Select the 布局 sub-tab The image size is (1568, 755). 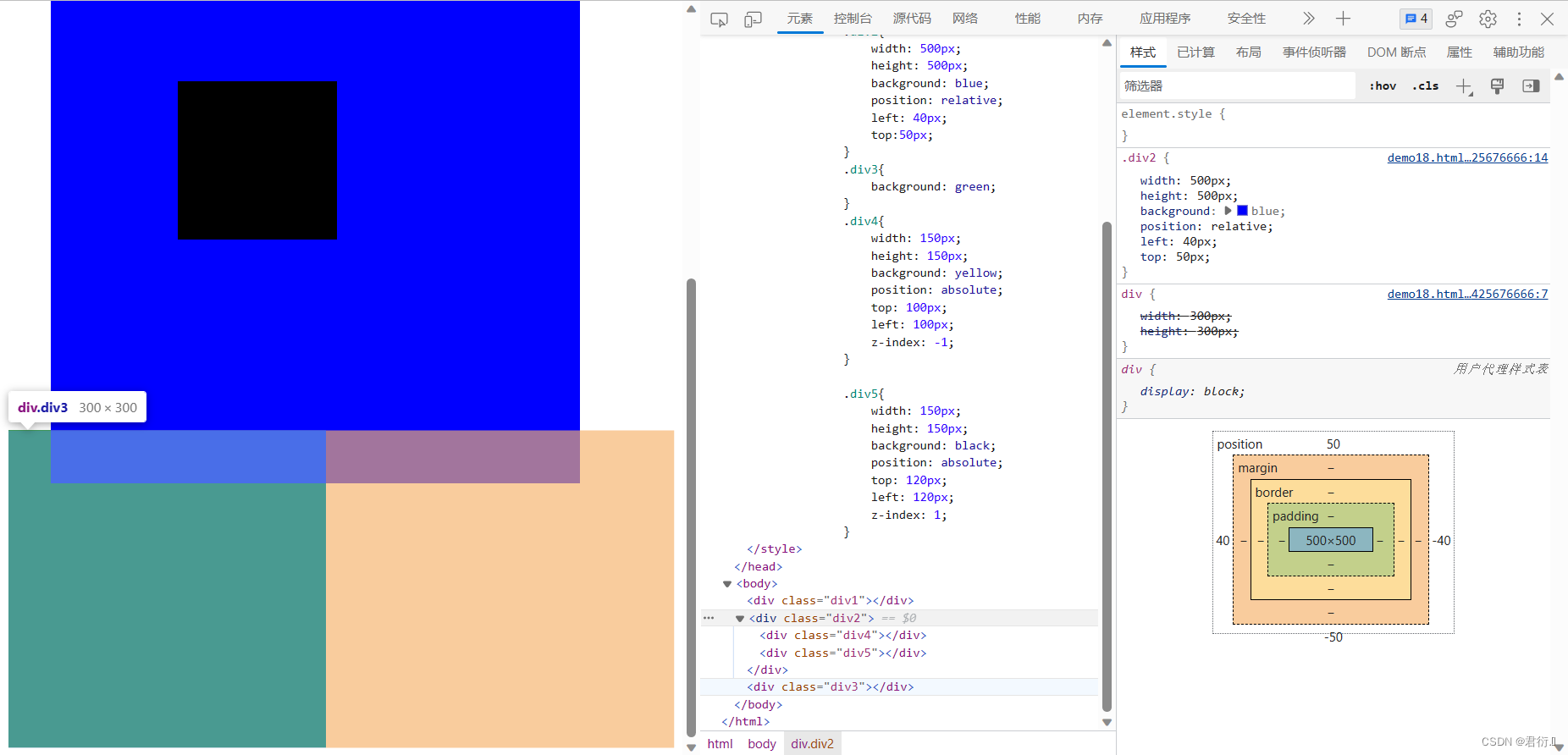(x=1248, y=52)
